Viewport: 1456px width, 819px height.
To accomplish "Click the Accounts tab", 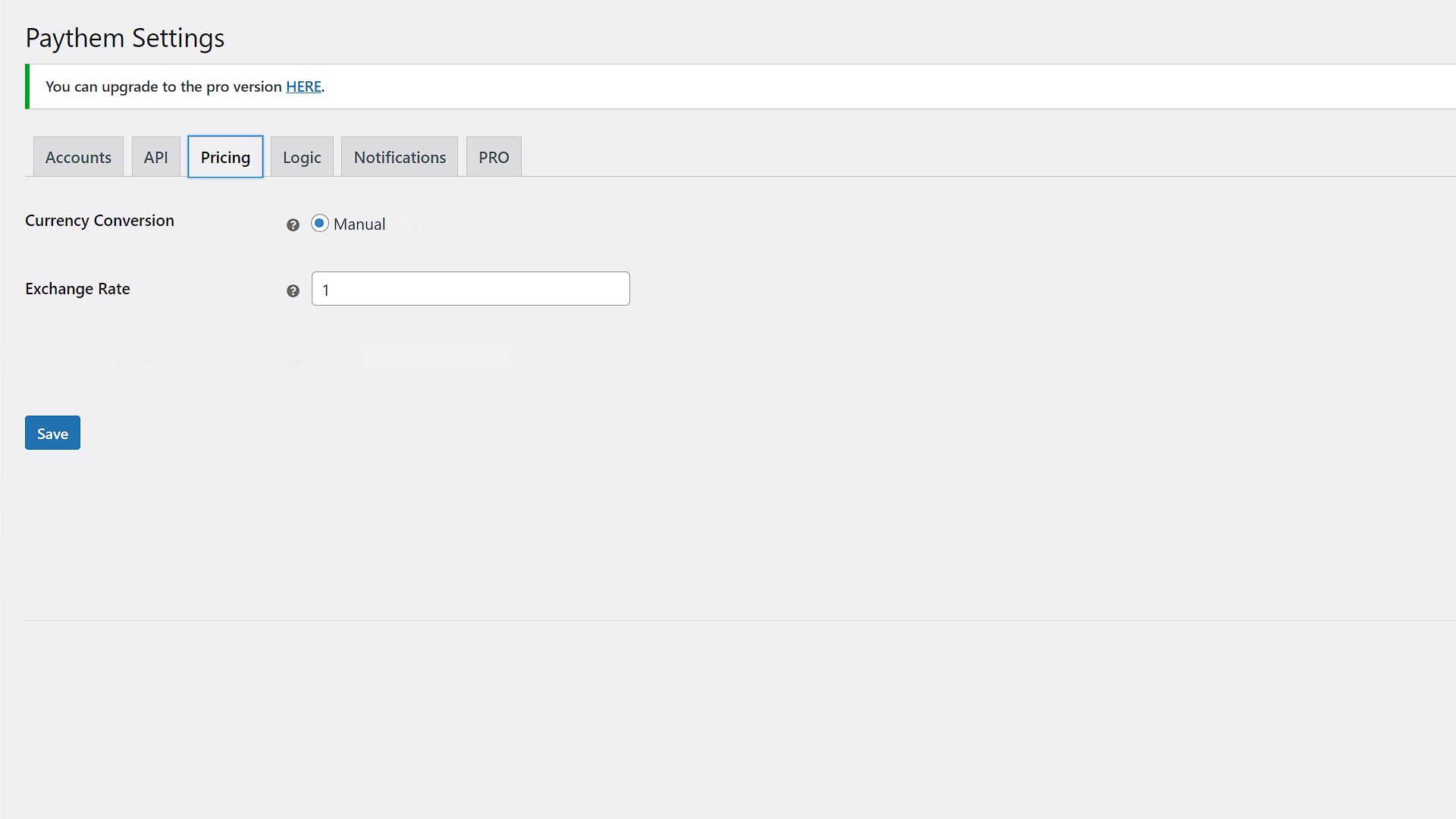I will point(78,157).
